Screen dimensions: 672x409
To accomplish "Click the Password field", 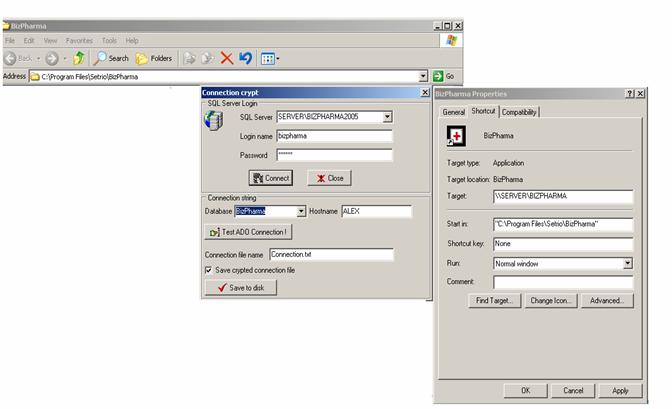I will (334, 155).
